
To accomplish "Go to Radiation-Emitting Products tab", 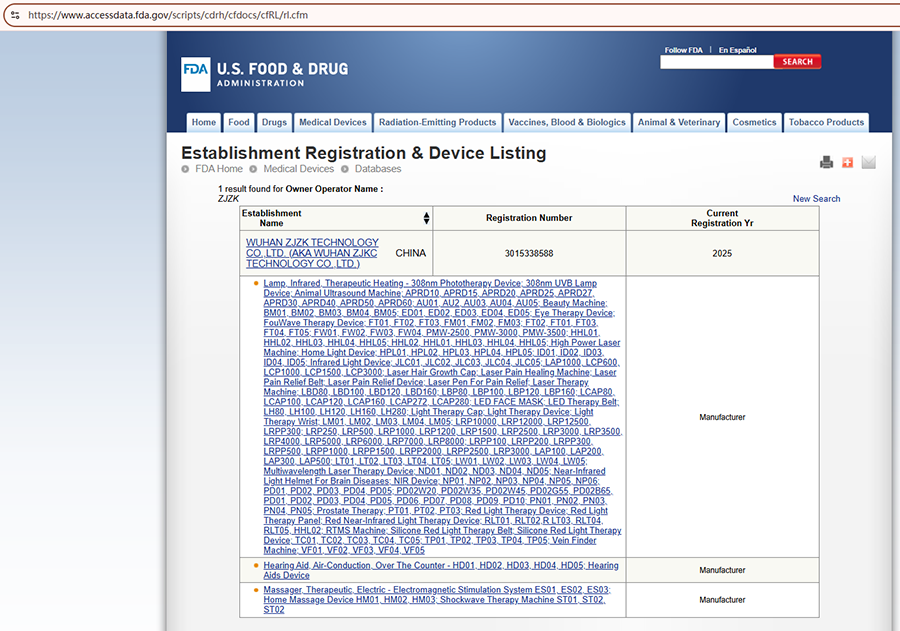I will [x=437, y=123].
